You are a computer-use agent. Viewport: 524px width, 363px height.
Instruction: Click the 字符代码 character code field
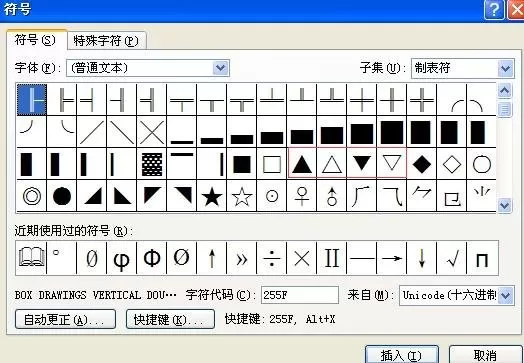coord(300,295)
